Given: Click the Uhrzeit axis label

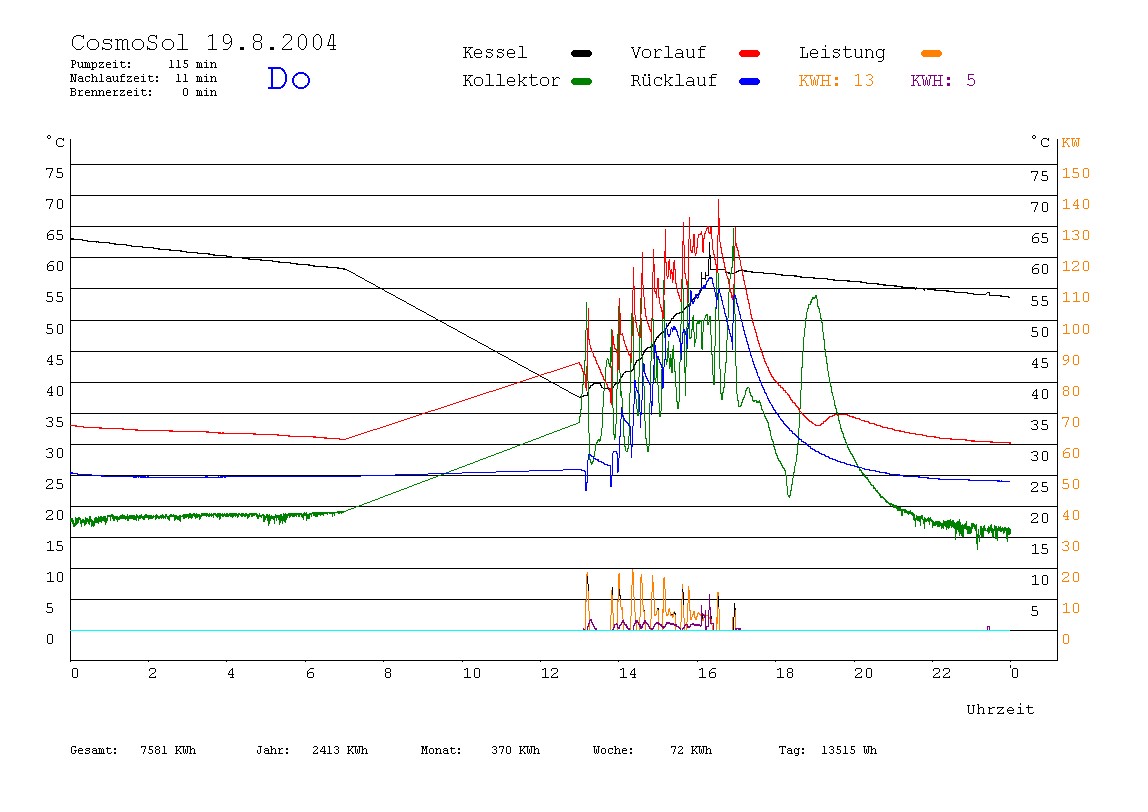Looking at the screenshot, I should (x=1000, y=709).
